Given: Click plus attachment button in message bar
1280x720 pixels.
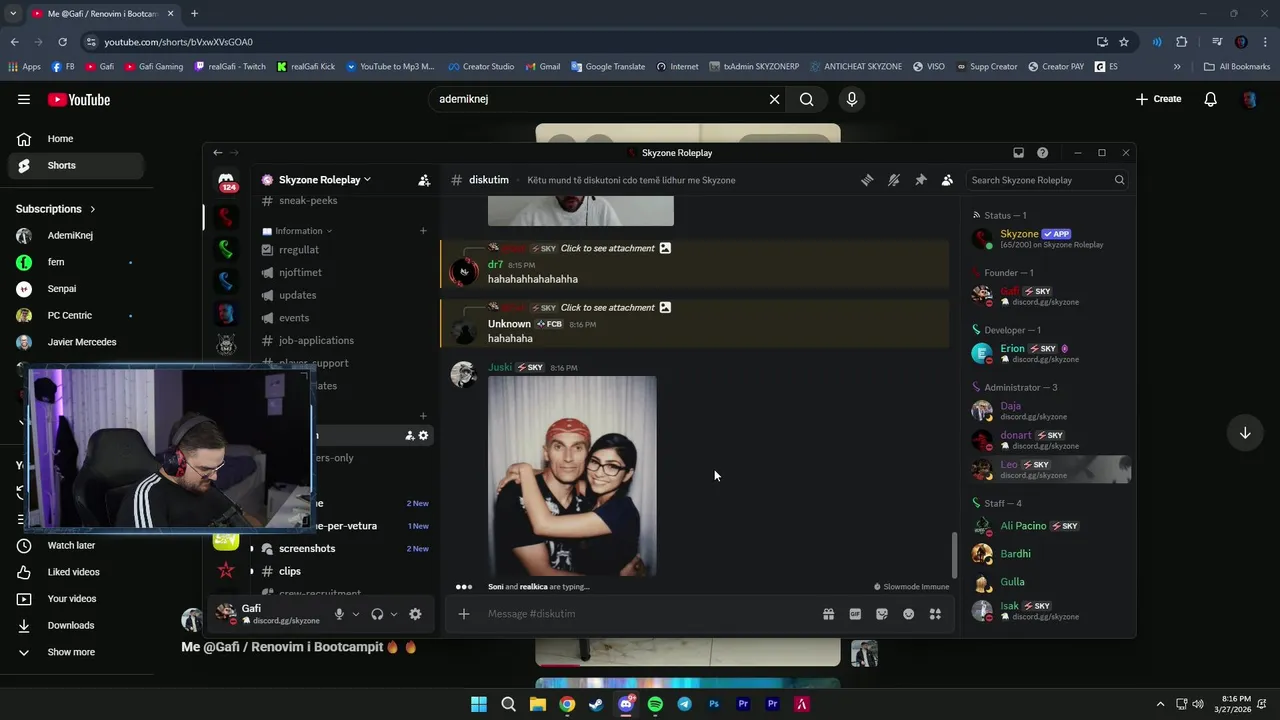Looking at the screenshot, I should pyautogui.click(x=464, y=614).
